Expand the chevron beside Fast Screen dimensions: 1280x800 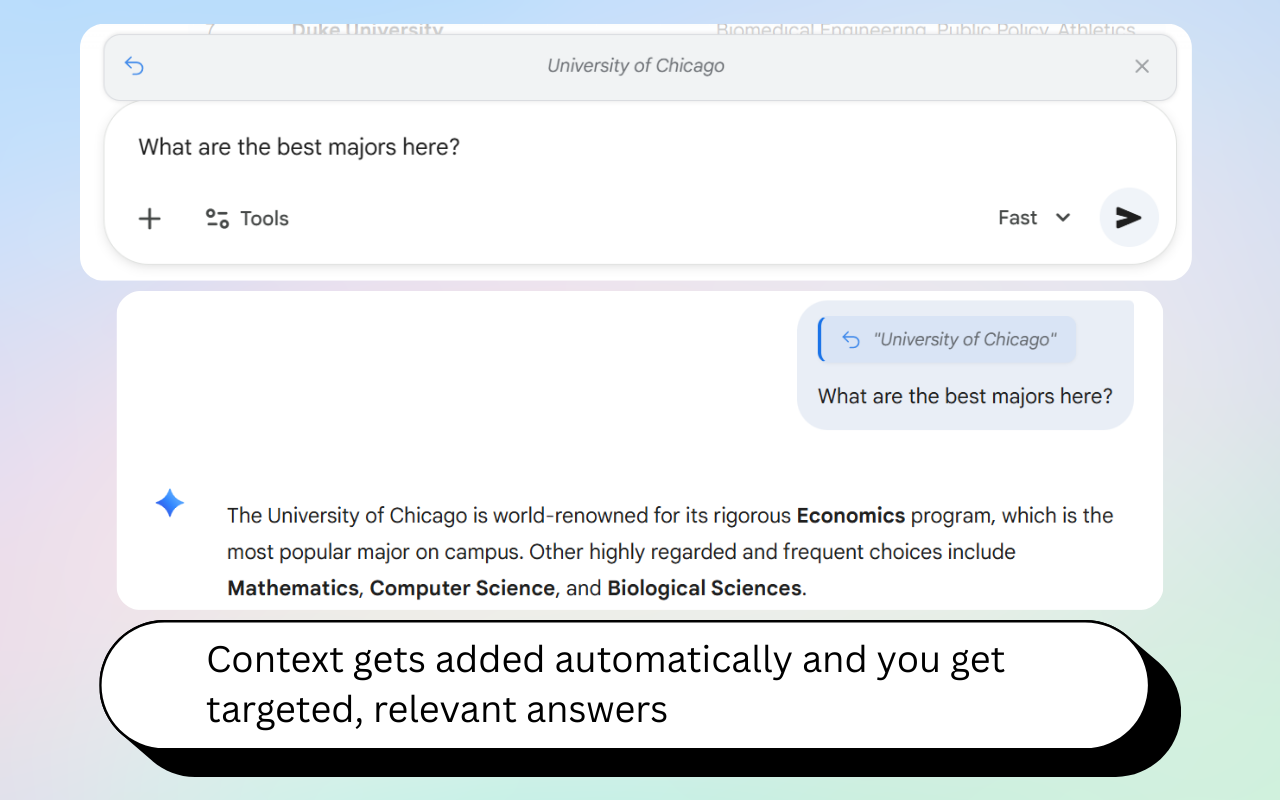point(1062,217)
